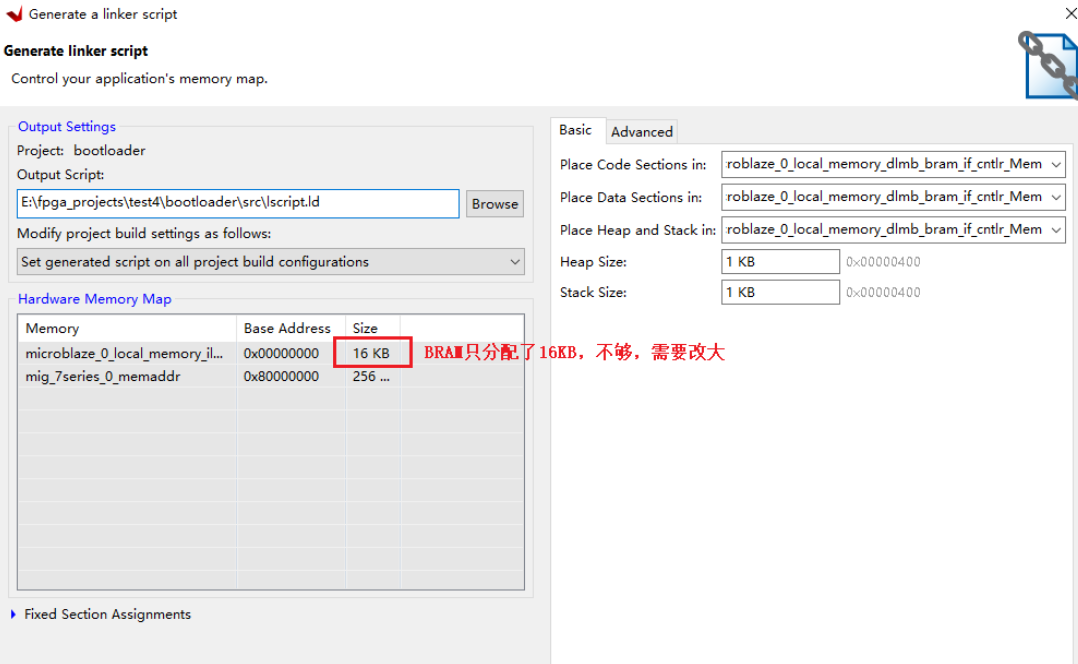Switch to the Advanced tab
The width and height of the screenshot is (1078, 664).
tap(641, 131)
